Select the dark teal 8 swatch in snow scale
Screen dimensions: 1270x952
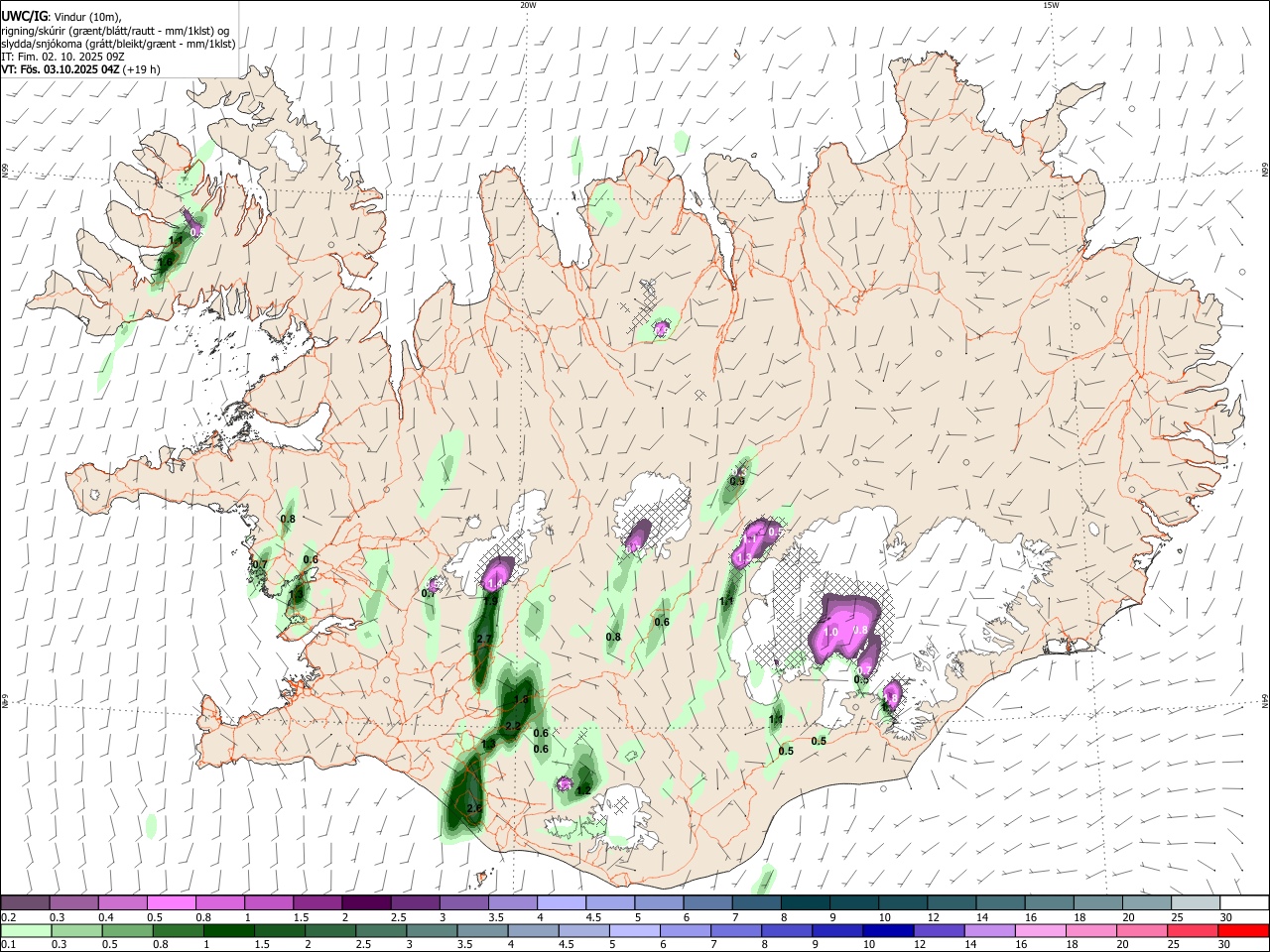coord(806,903)
